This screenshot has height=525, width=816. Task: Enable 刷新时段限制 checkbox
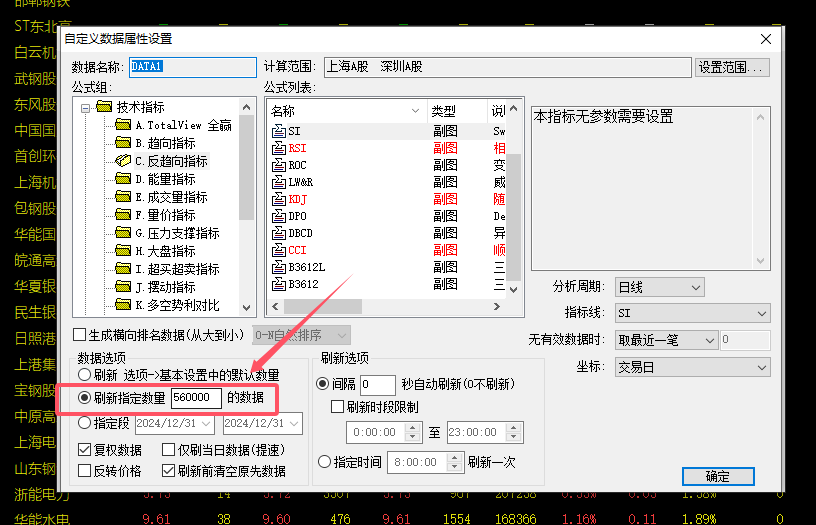pyautogui.click(x=337, y=406)
